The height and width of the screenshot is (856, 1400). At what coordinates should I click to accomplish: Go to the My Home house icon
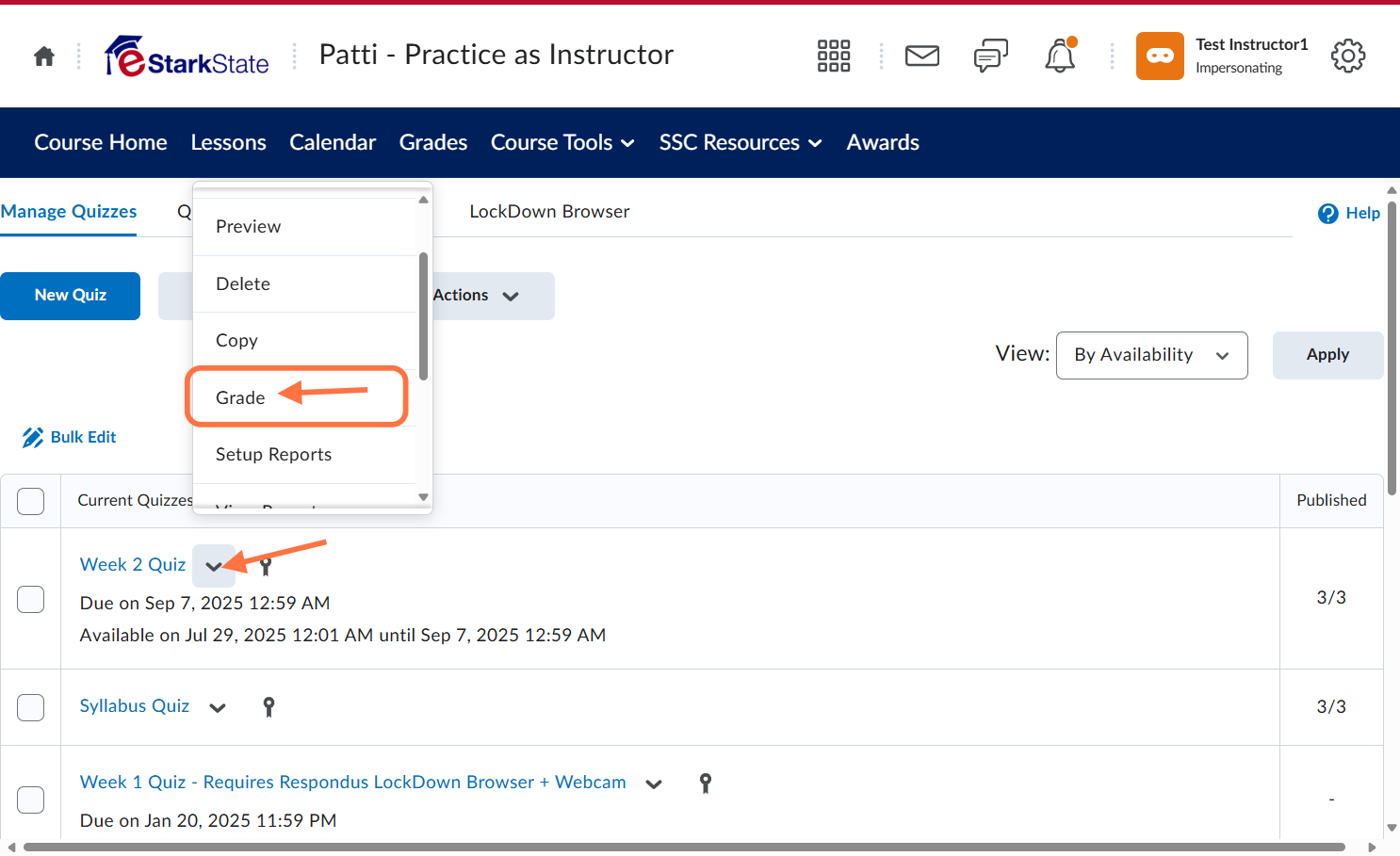coord(44,57)
